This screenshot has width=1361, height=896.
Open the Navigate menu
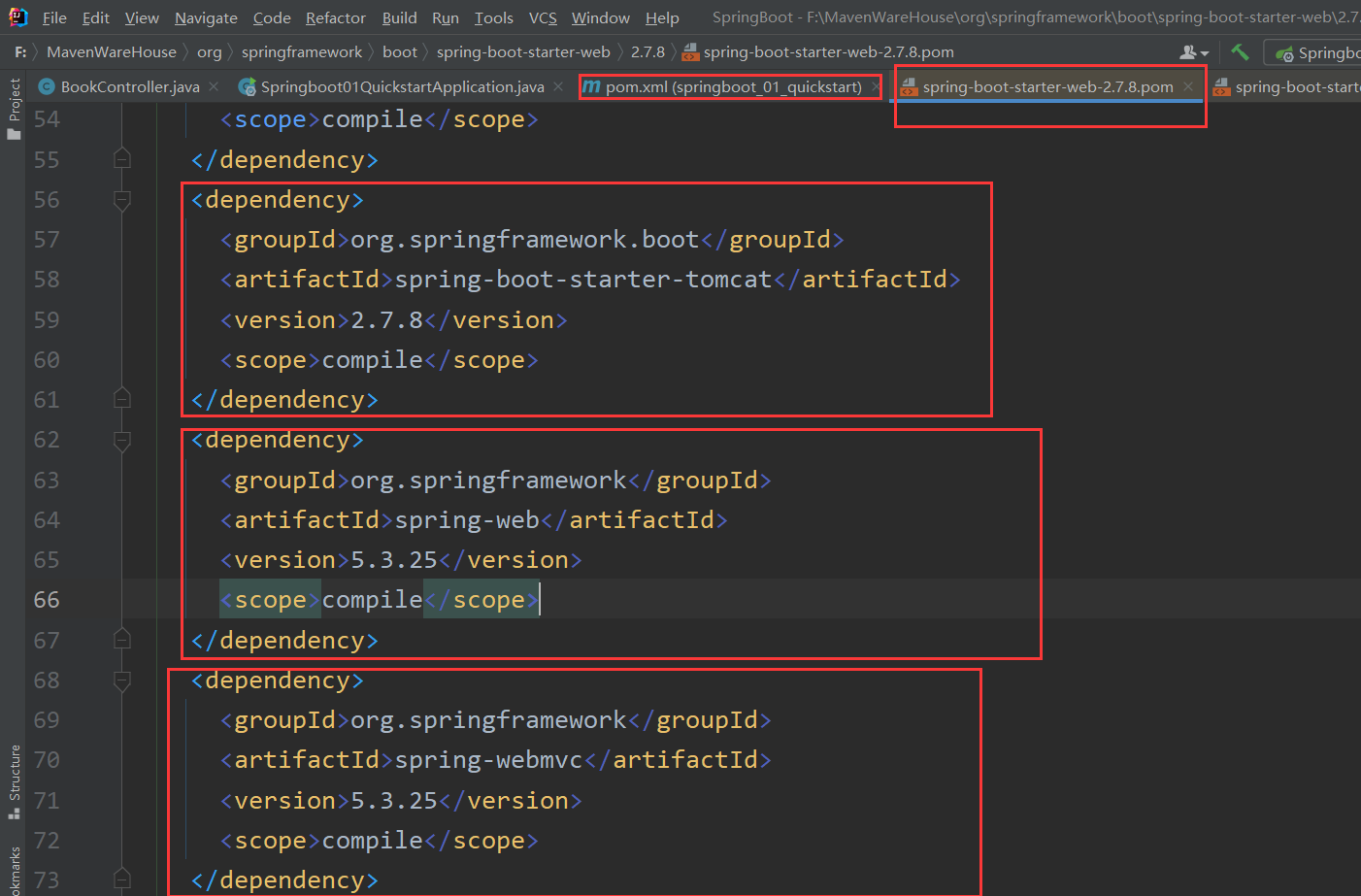[206, 17]
